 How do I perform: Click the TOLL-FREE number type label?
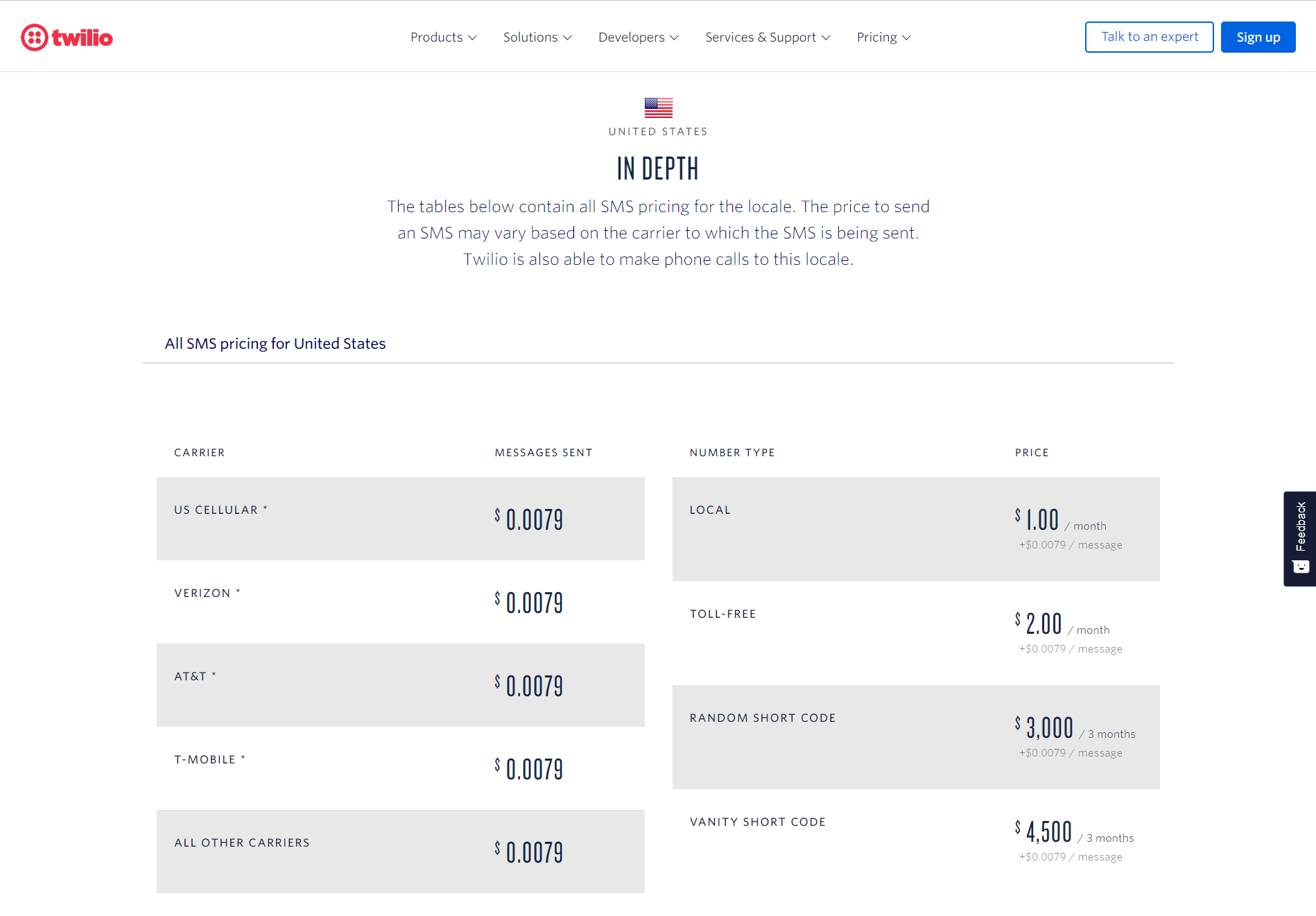722,614
